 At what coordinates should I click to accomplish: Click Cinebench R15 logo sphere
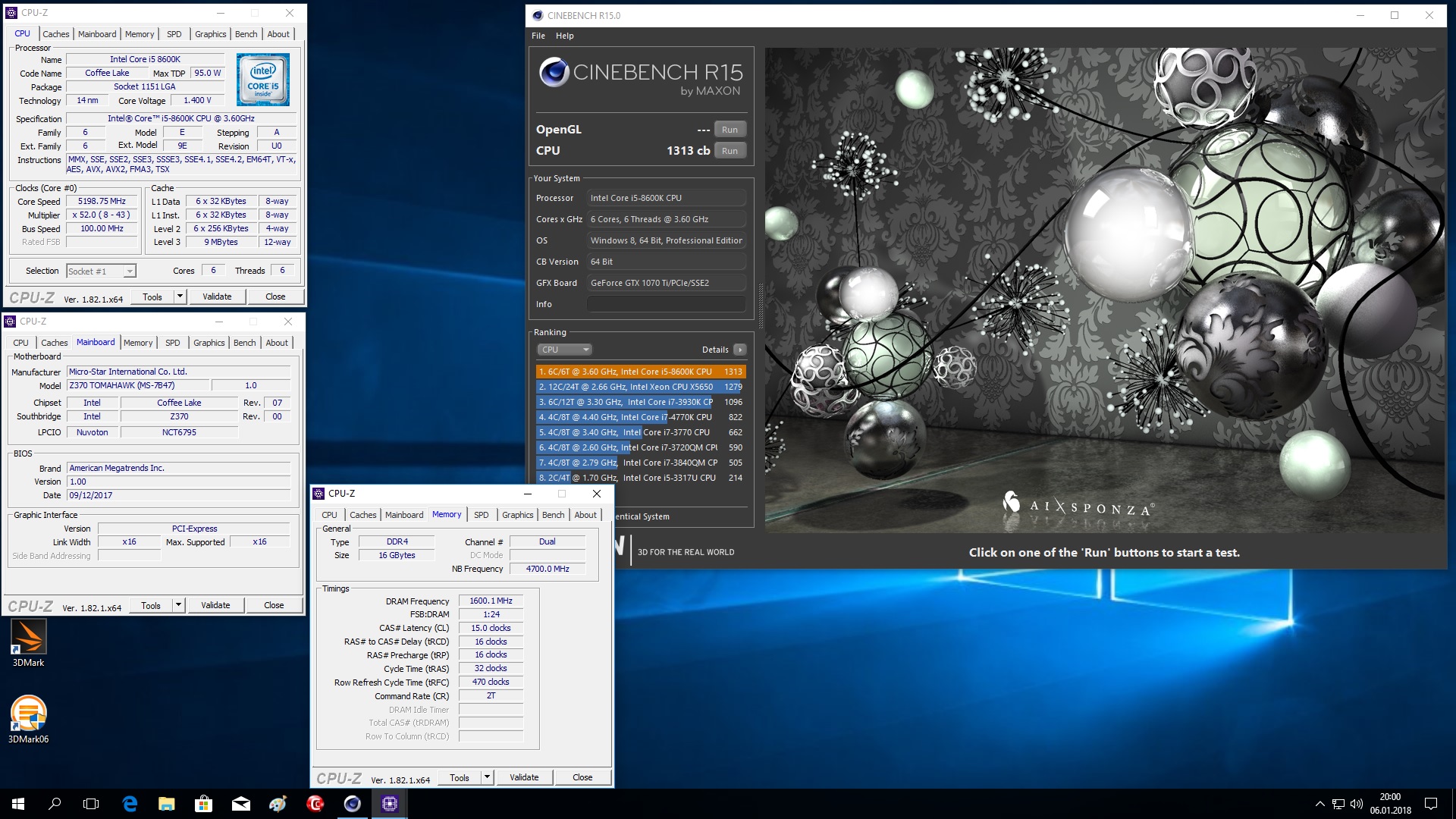tap(554, 72)
